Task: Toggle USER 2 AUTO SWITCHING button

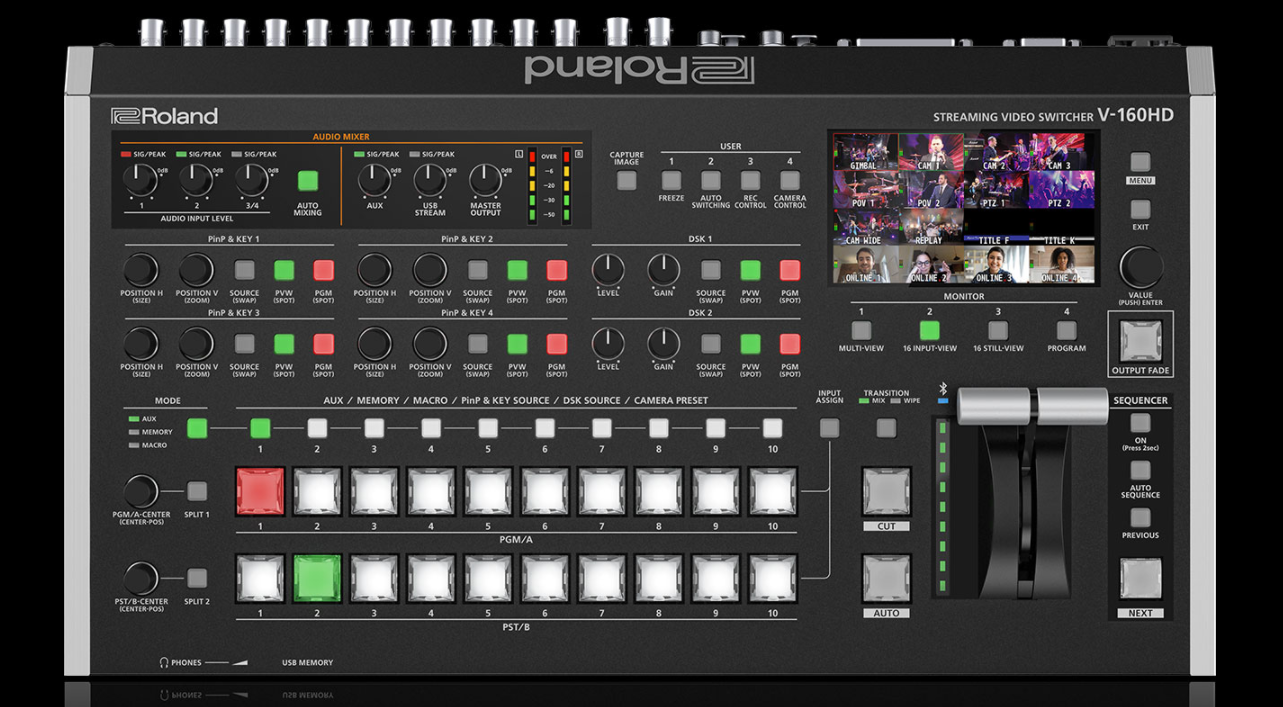Action: (x=711, y=181)
